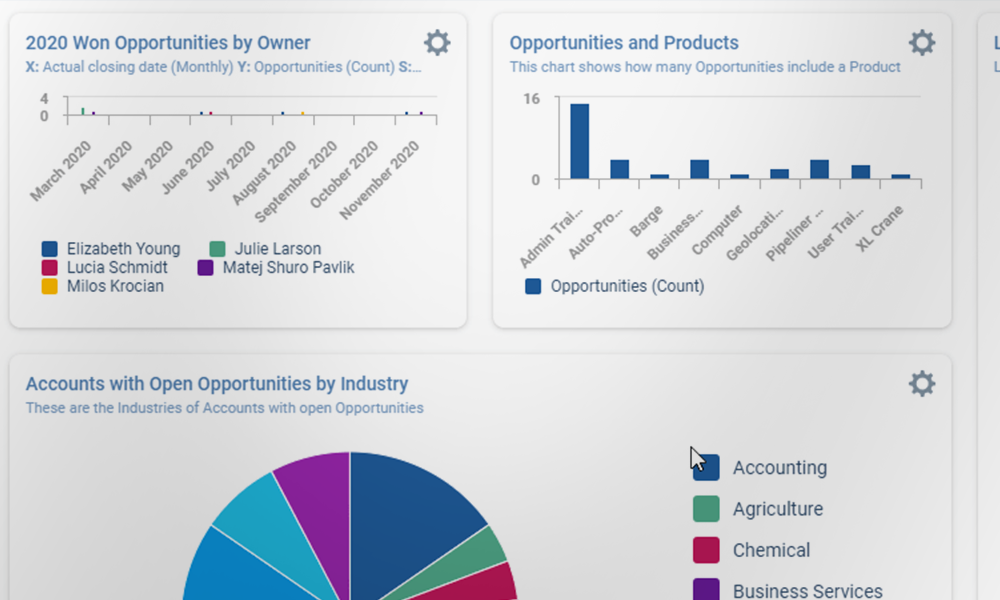Open gear settings for Accounts by Industry chart
Viewport: 1000px width, 600px height.
pyautogui.click(x=921, y=384)
